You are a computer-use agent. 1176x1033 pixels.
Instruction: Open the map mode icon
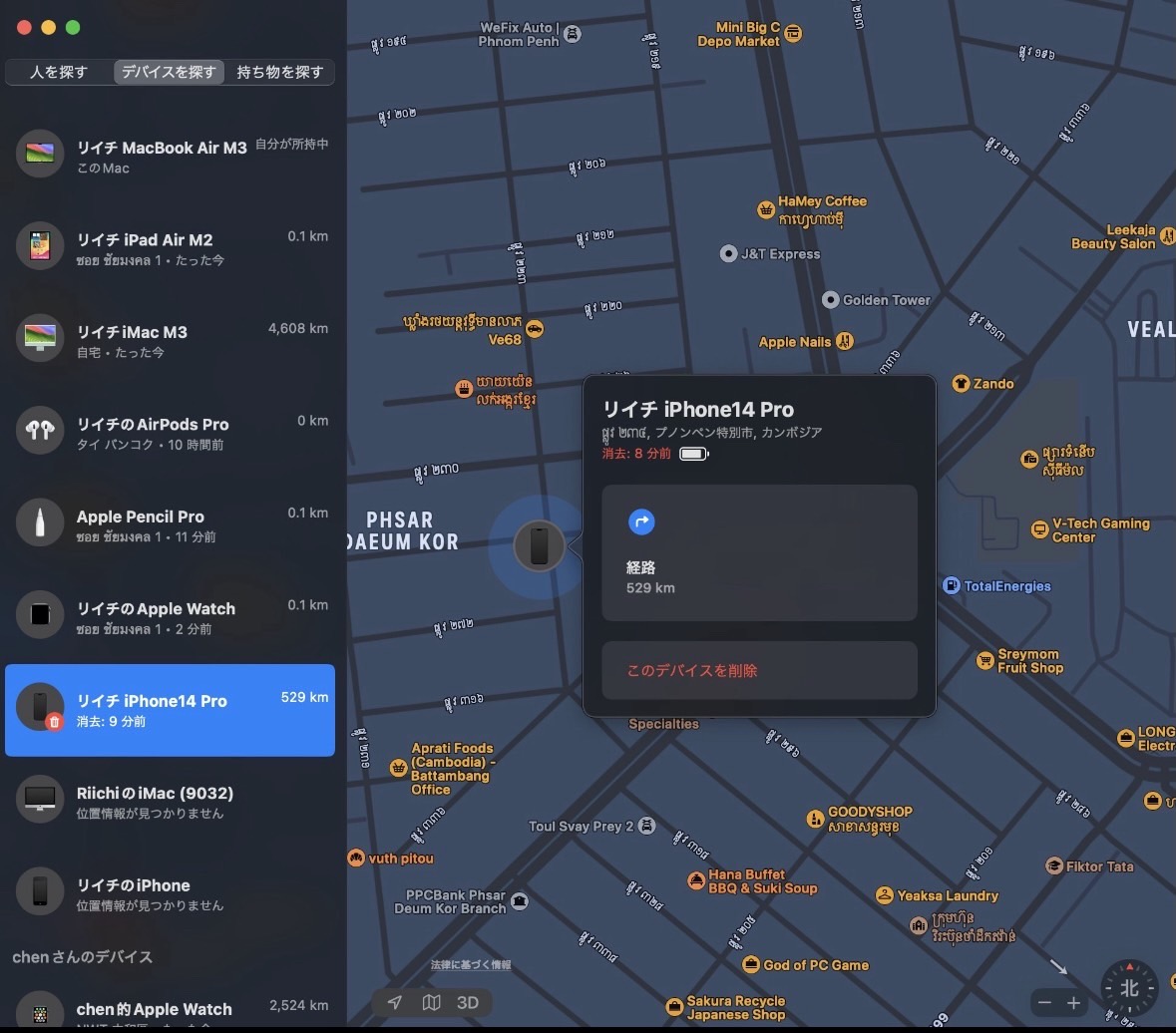pos(431,1002)
